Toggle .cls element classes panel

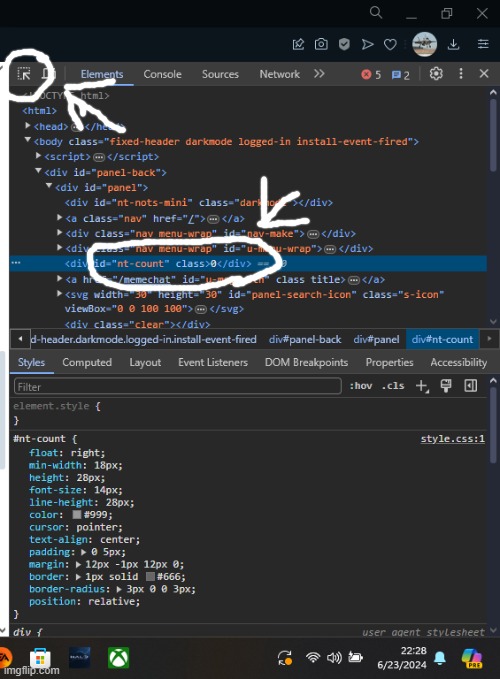coord(393,386)
